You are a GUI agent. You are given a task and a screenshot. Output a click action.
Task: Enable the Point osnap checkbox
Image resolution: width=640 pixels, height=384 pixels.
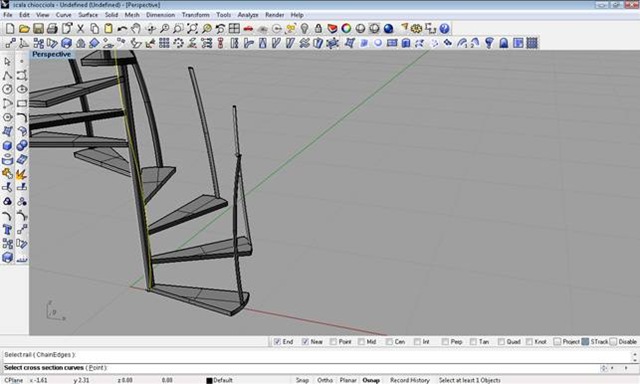(333, 342)
